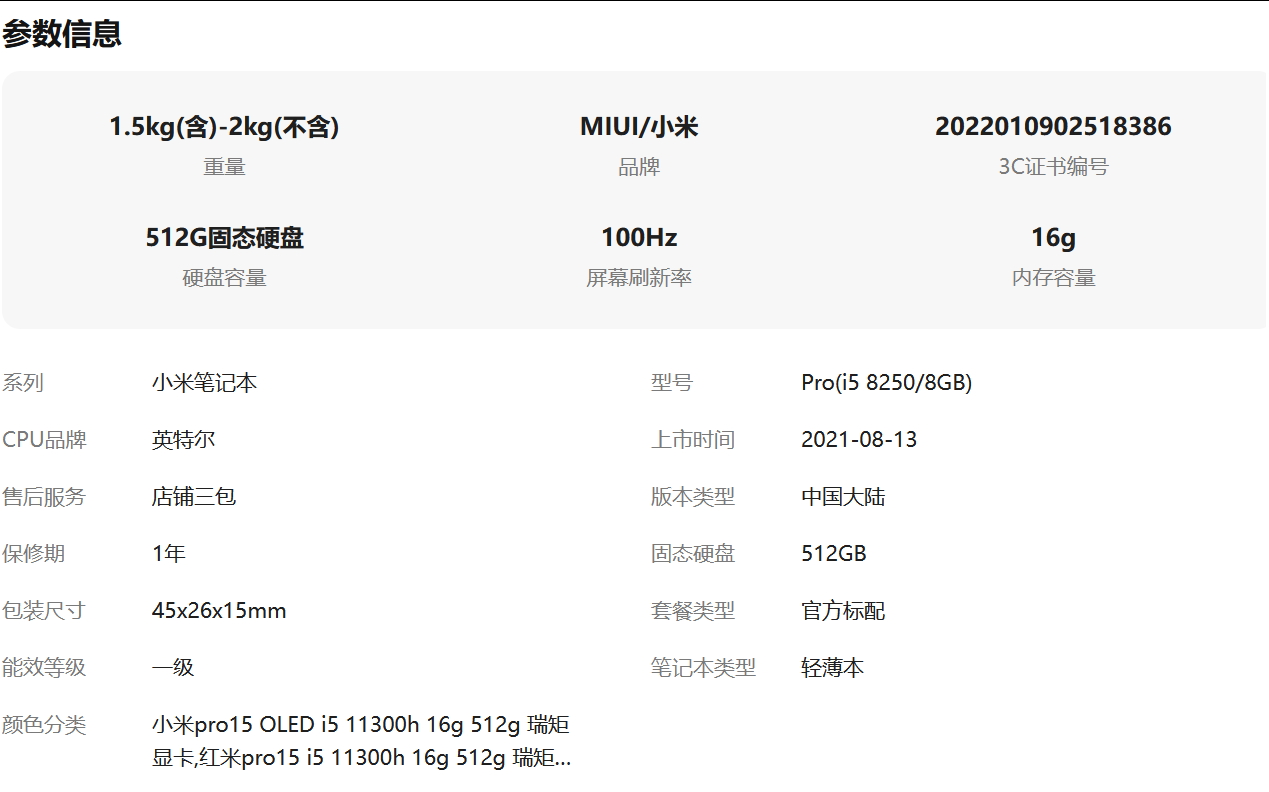Select the release date 2021-08-13
Image resolution: width=1269 pixels, height=792 pixels.
(x=859, y=440)
